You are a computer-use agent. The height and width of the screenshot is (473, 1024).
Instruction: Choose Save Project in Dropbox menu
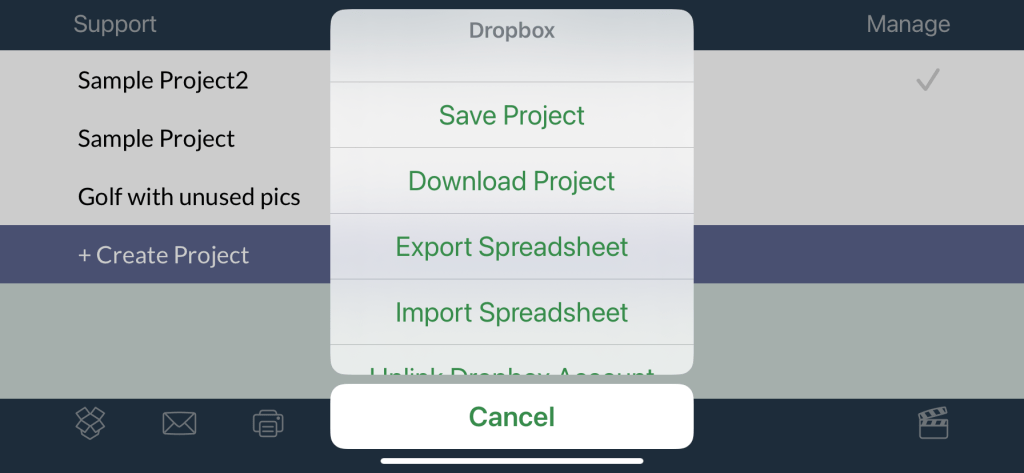(512, 115)
